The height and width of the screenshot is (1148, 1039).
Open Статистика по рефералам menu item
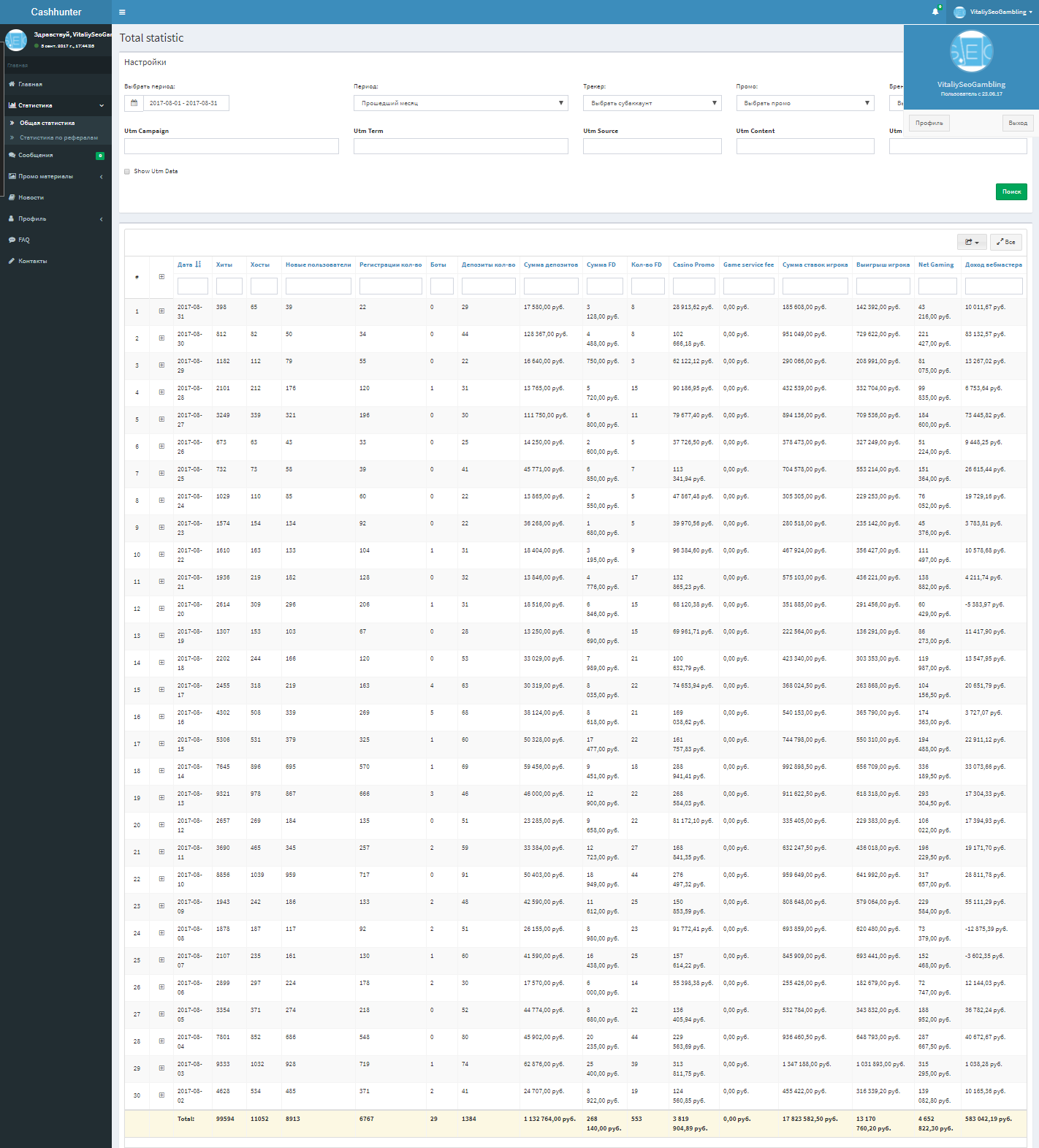click(x=58, y=137)
